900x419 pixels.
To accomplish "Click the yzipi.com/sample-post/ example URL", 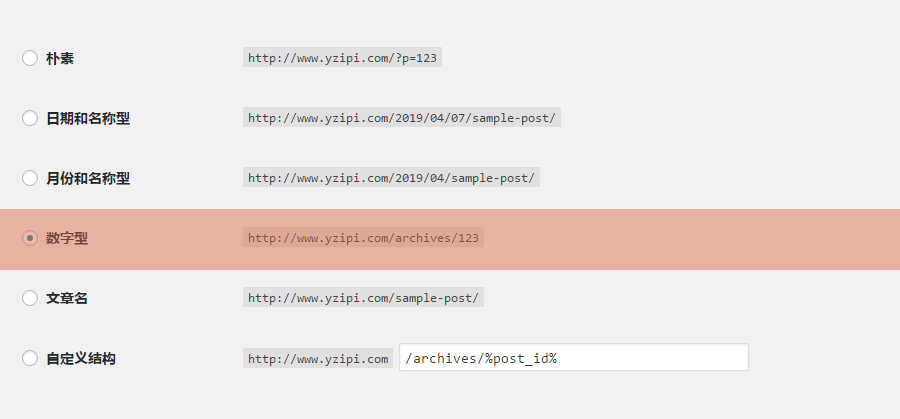I will 363,298.
